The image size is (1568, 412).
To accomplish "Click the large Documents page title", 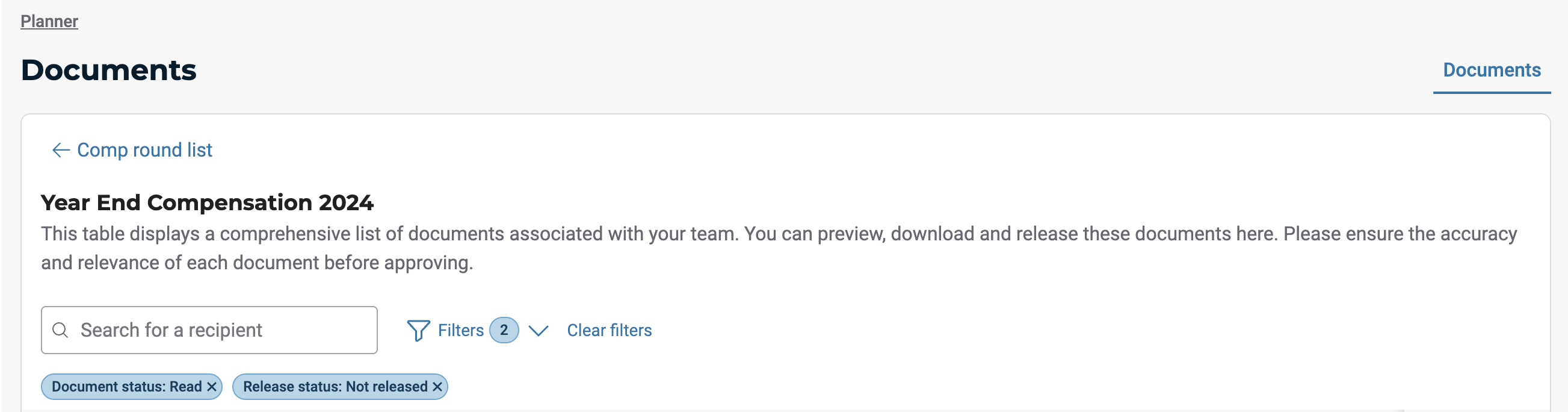I will click(108, 70).
